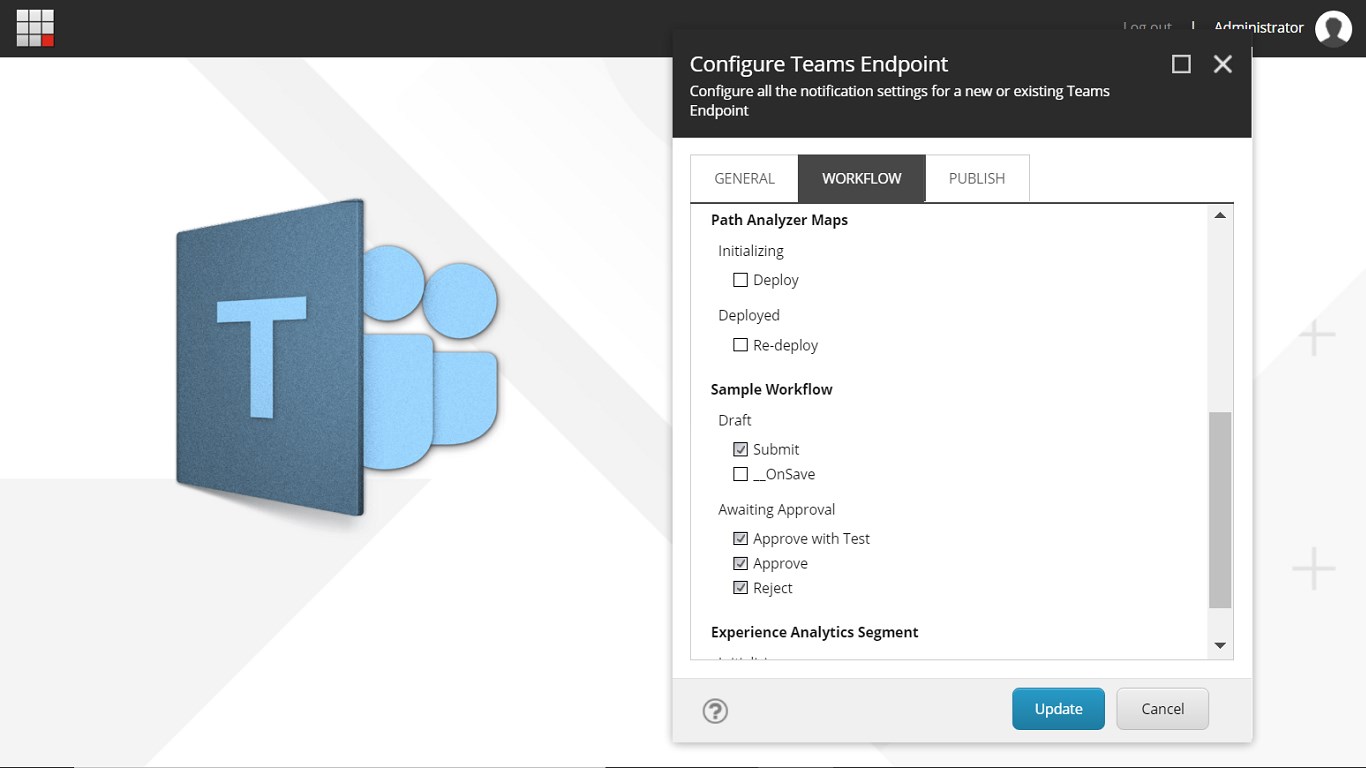Viewport: 1366px width, 768px height.
Task: Tick the __OnSave checkbox
Action: coord(741,474)
